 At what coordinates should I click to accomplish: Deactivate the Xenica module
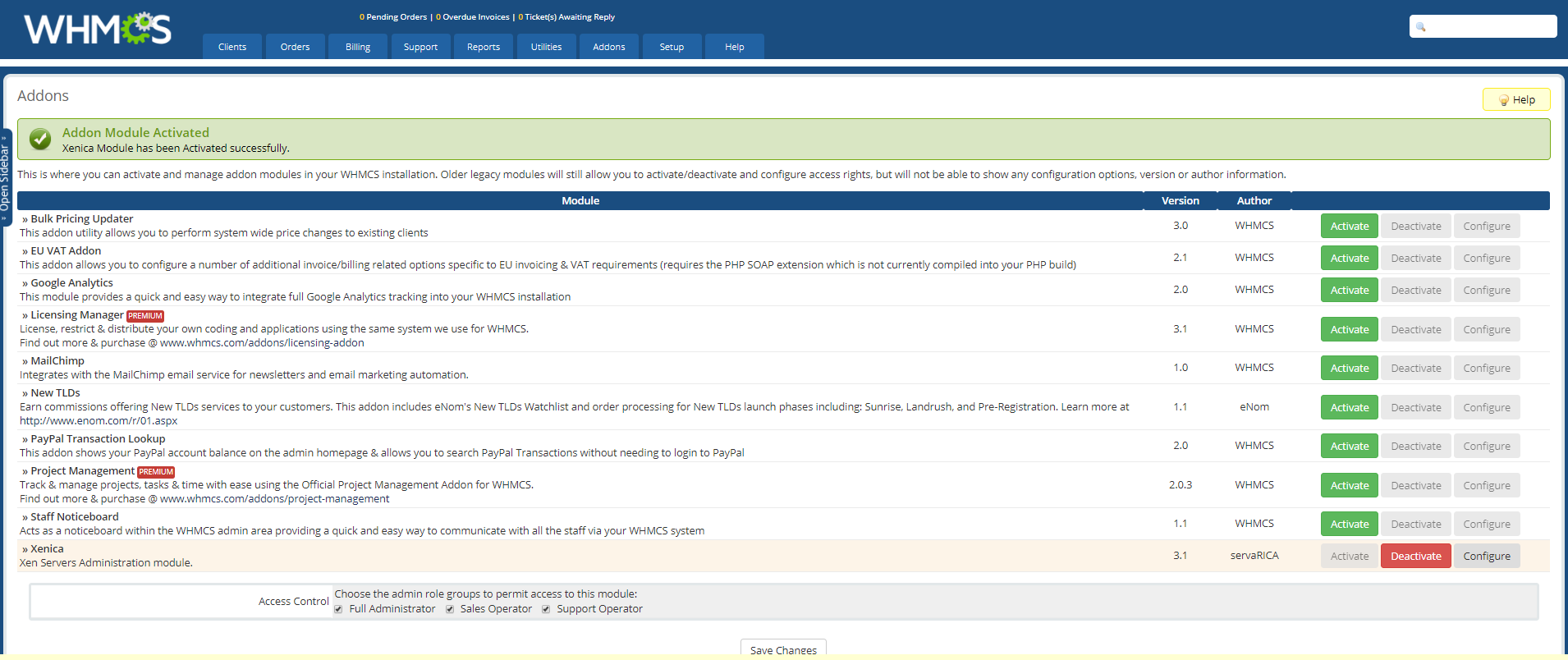(x=1416, y=556)
